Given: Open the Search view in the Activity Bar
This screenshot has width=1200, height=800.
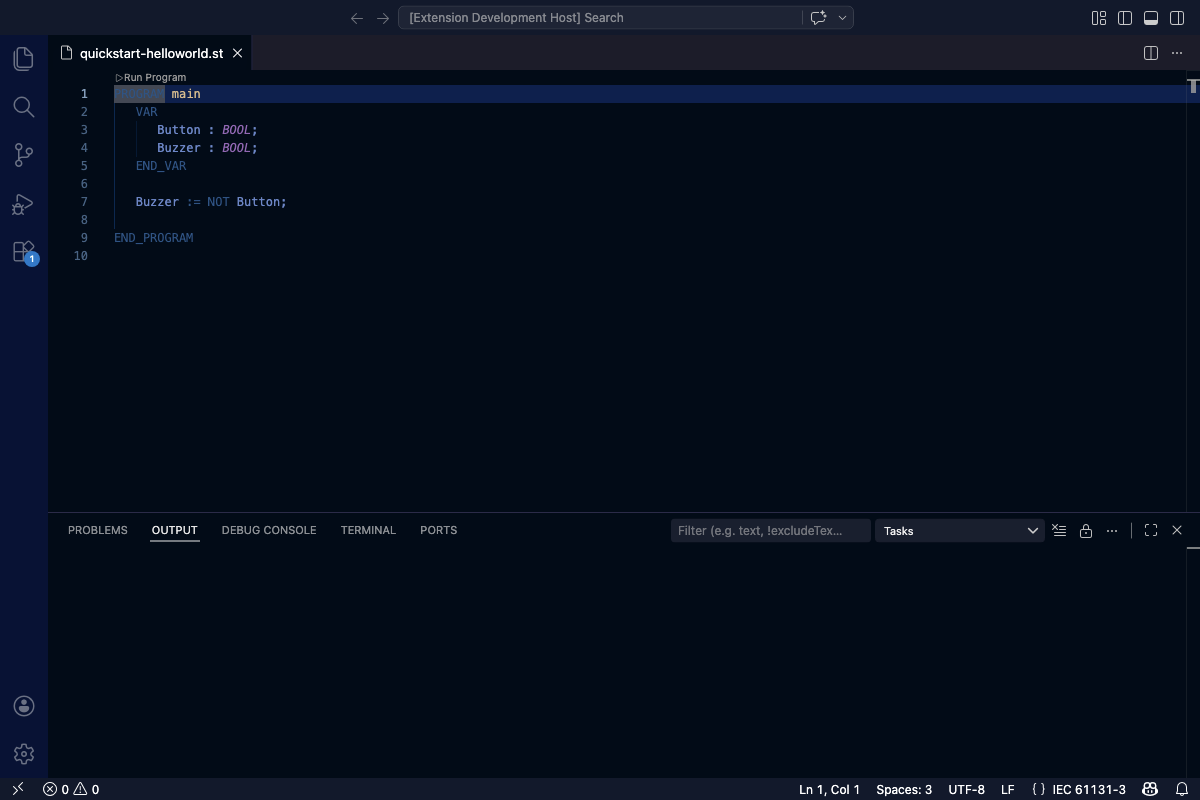Looking at the screenshot, I should point(23,106).
